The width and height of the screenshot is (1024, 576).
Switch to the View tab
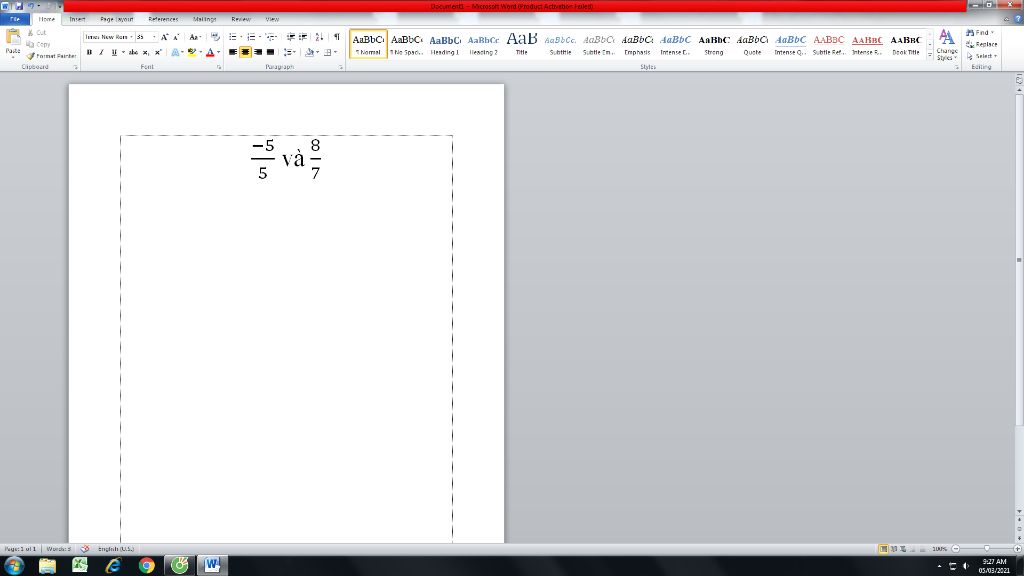point(272,19)
